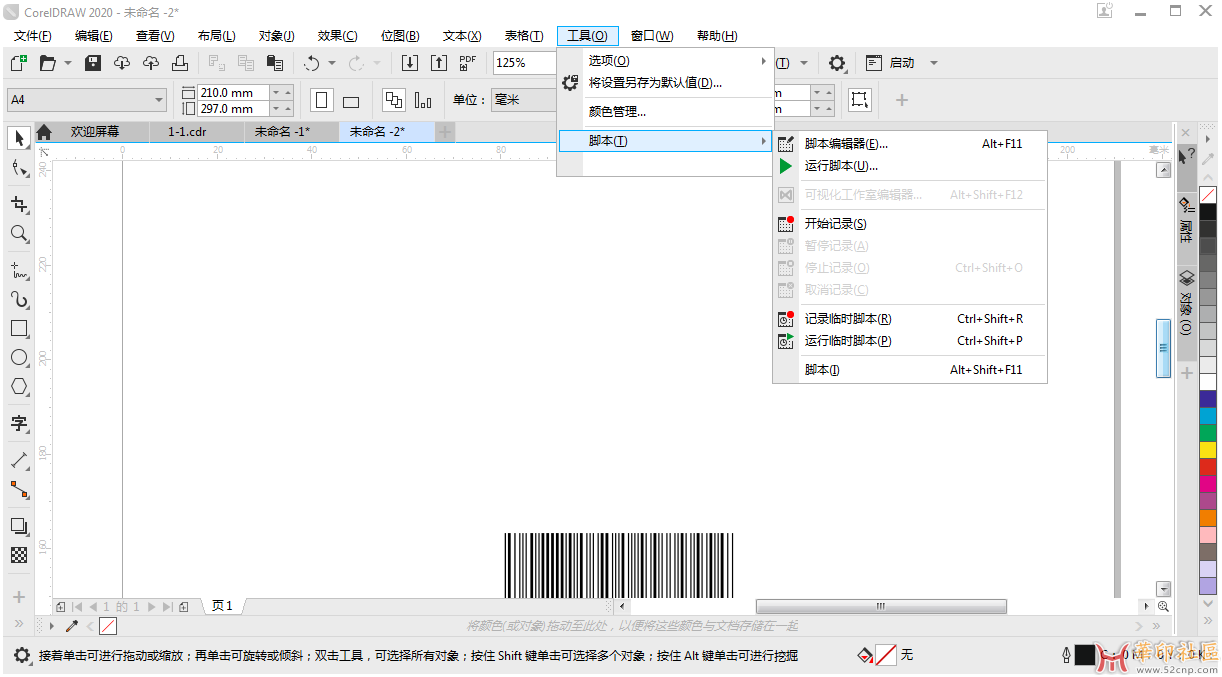Open the Options gear icon in toolbar
This screenshot has height=677, width=1222.
[837, 63]
